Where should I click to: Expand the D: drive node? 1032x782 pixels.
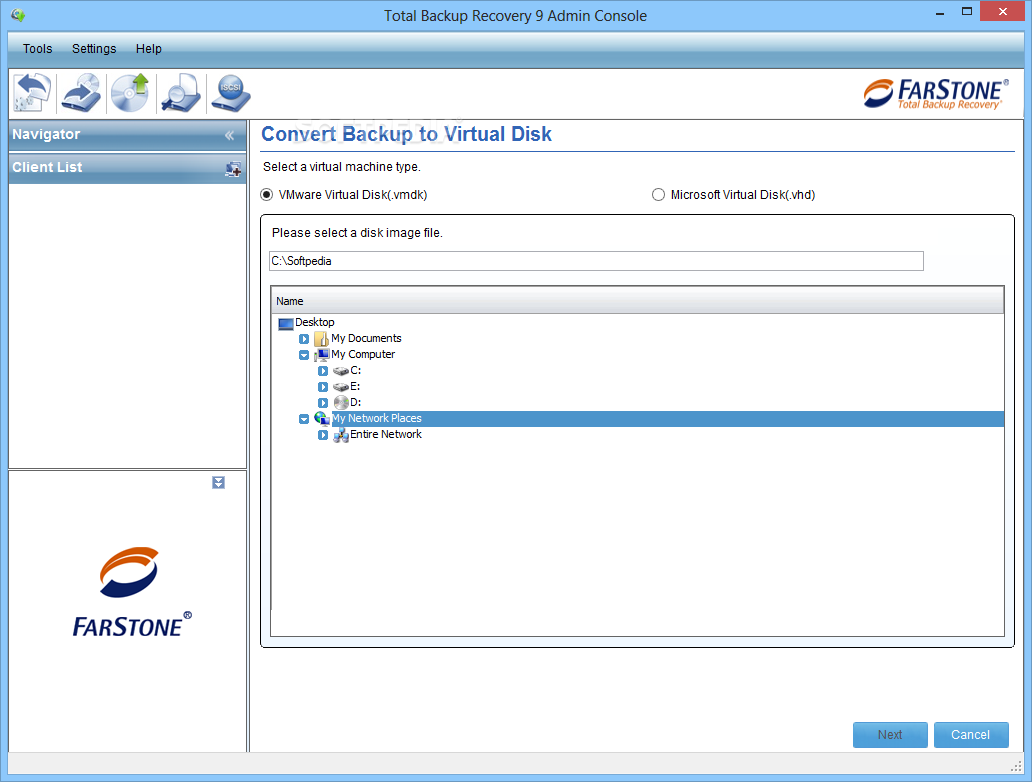(322, 403)
